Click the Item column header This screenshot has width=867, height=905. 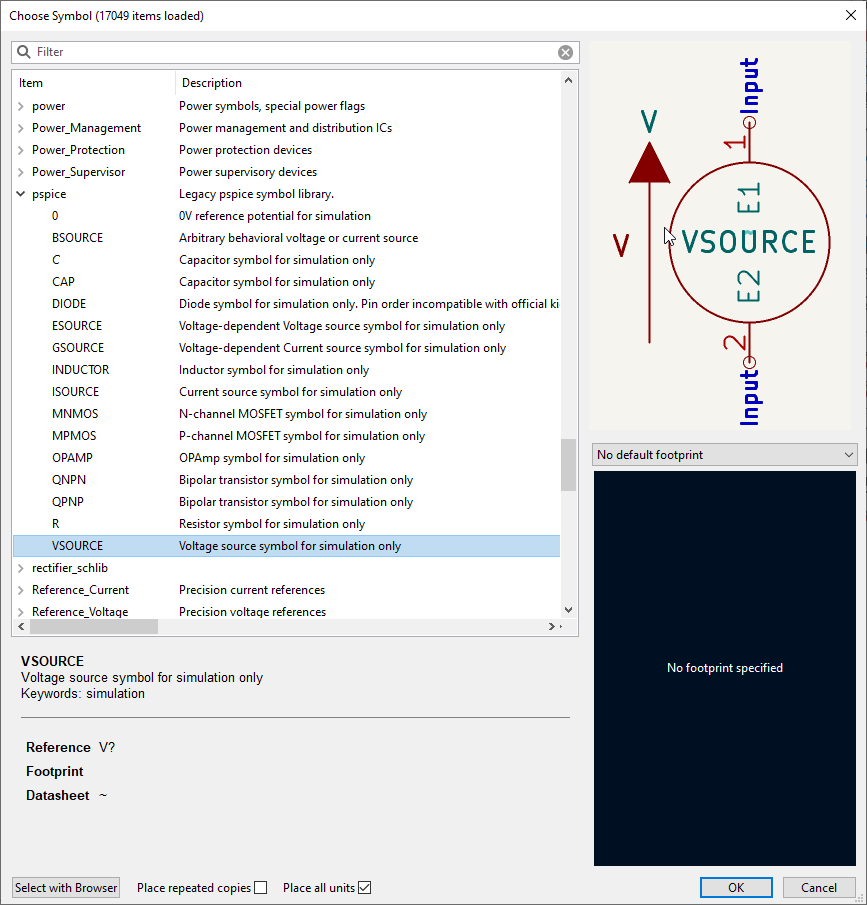pyautogui.click(x=95, y=83)
